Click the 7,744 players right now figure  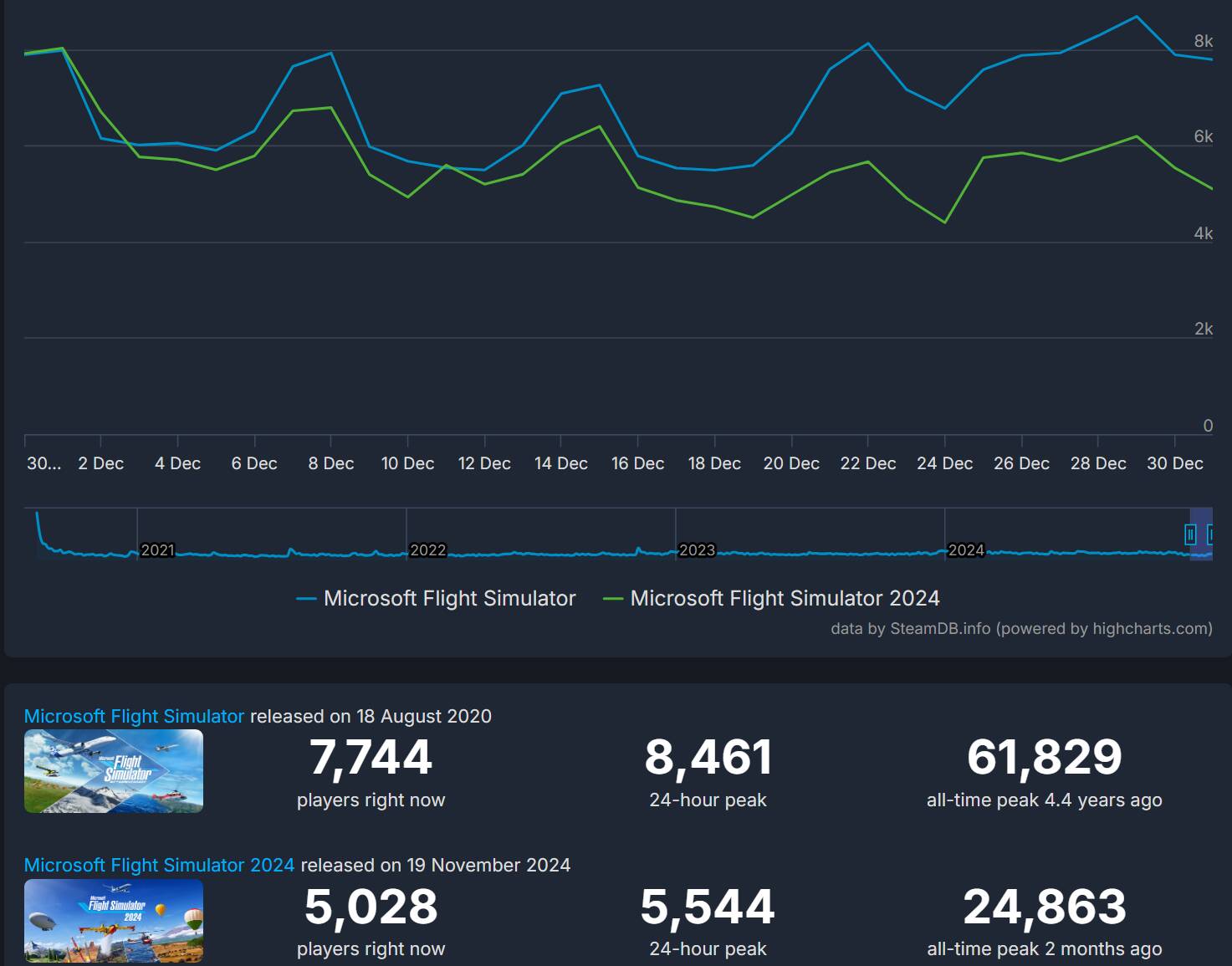coord(371,757)
